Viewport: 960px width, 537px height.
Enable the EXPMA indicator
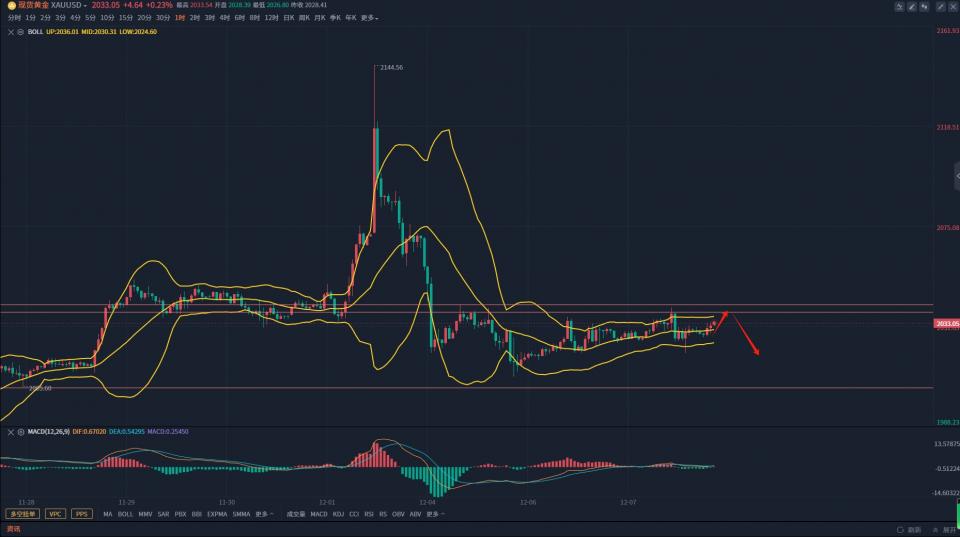pos(217,514)
